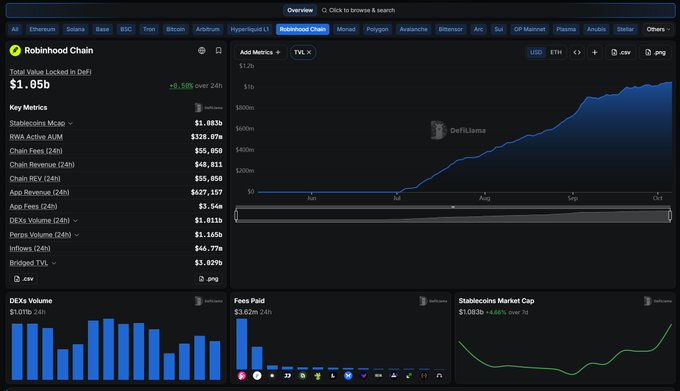Viewport: 680px width, 391px height.
Task: Click the middle of the chart range slider
Action: point(453,215)
